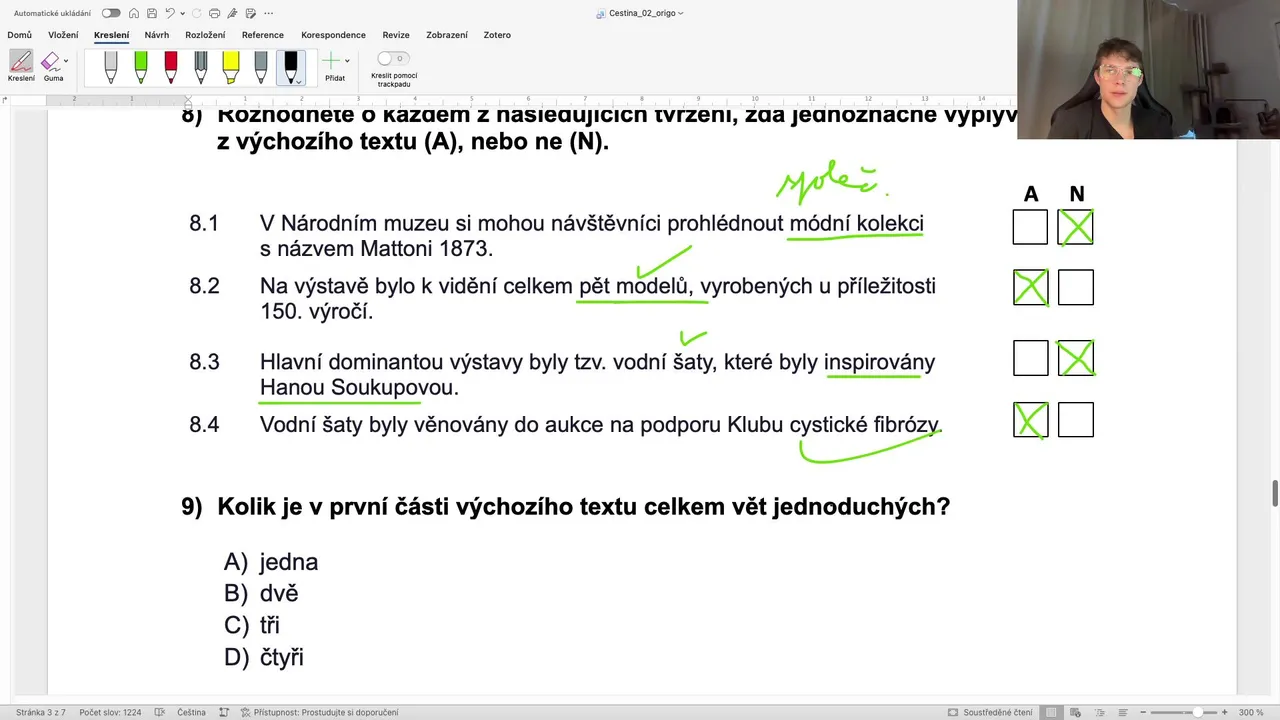The height and width of the screenshot is (720, 1280).
Task: Click answer option 'C) tři'
Action: coord(252,626)
